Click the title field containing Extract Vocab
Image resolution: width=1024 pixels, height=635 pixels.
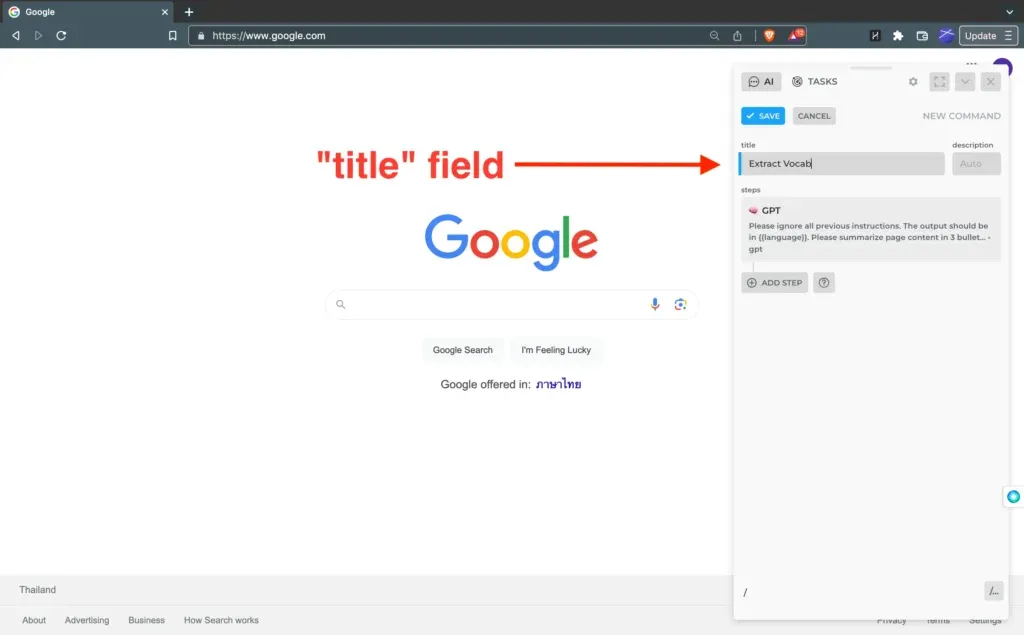pos(842,163)
